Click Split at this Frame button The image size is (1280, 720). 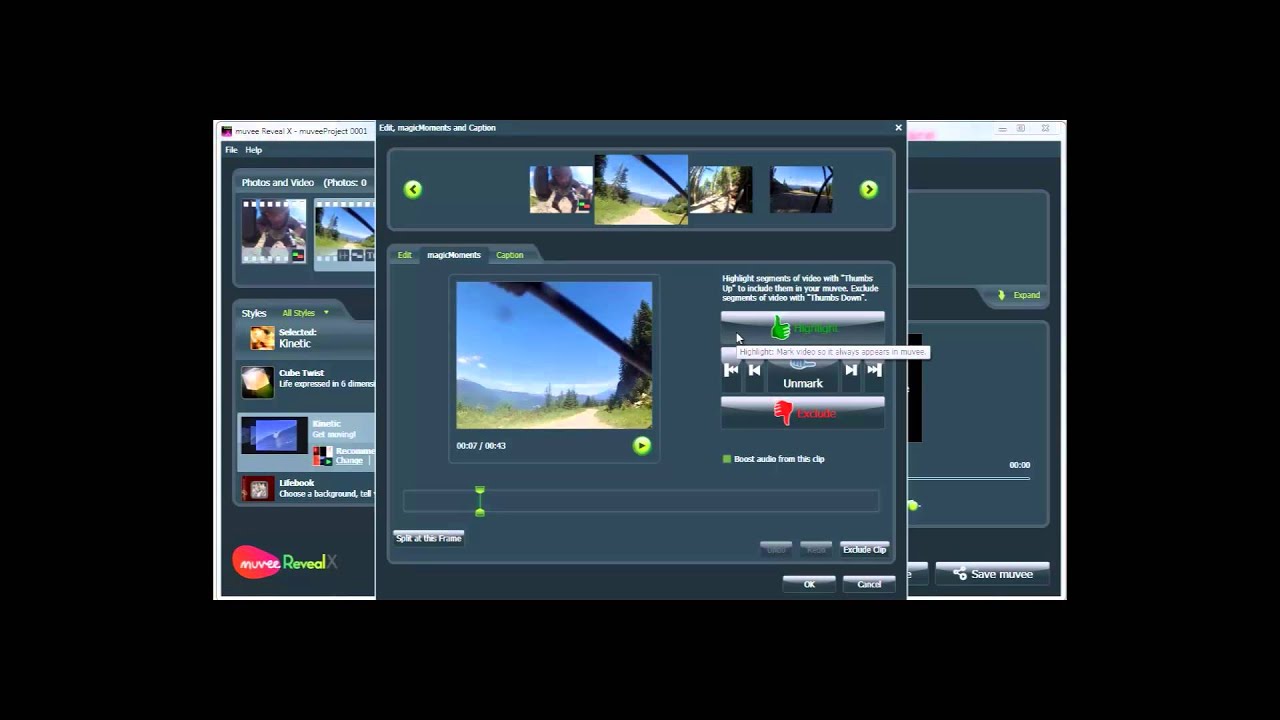429,538
